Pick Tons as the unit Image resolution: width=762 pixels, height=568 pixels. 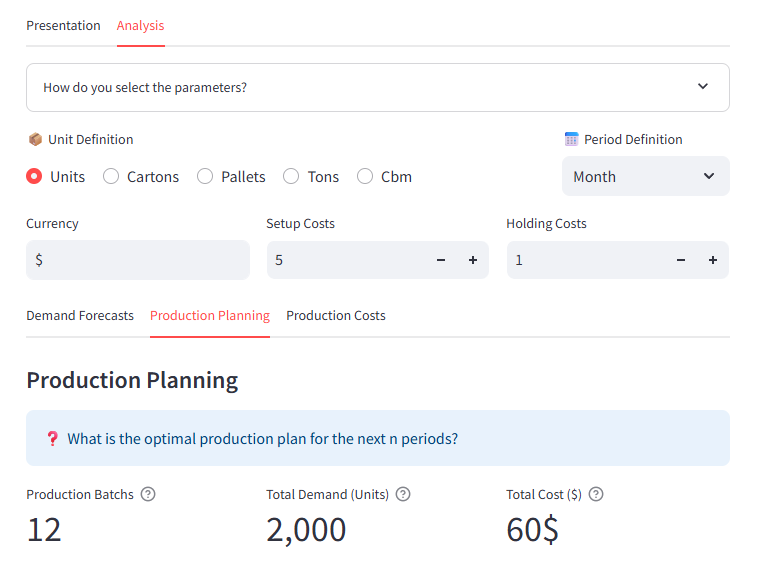coord(291,177)
